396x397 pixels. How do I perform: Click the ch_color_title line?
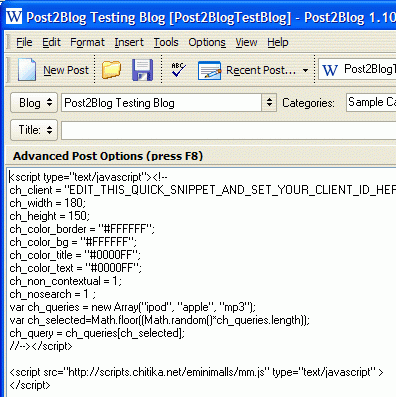(75, 255)
